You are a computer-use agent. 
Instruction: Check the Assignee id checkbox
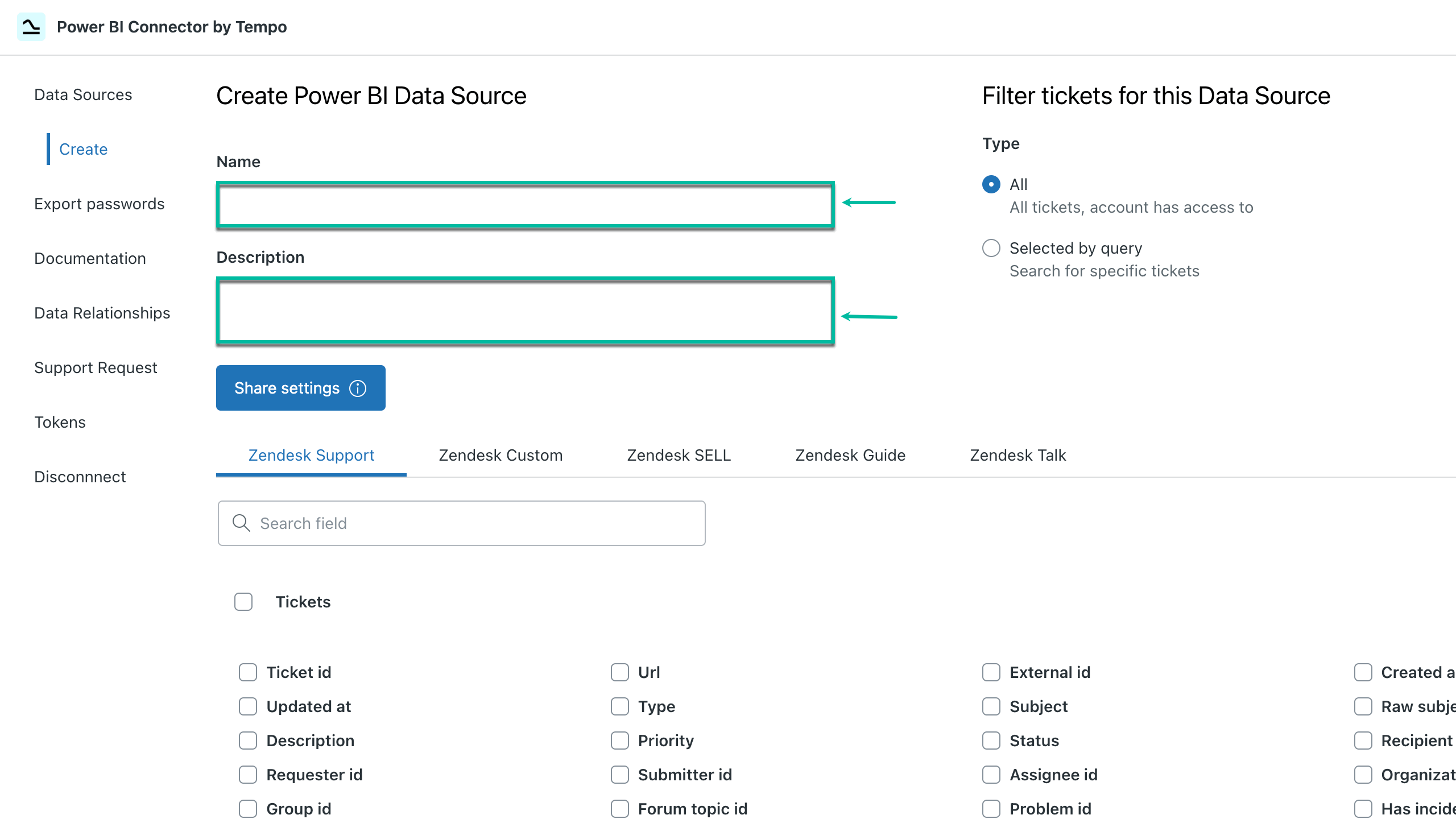(991, 775)
